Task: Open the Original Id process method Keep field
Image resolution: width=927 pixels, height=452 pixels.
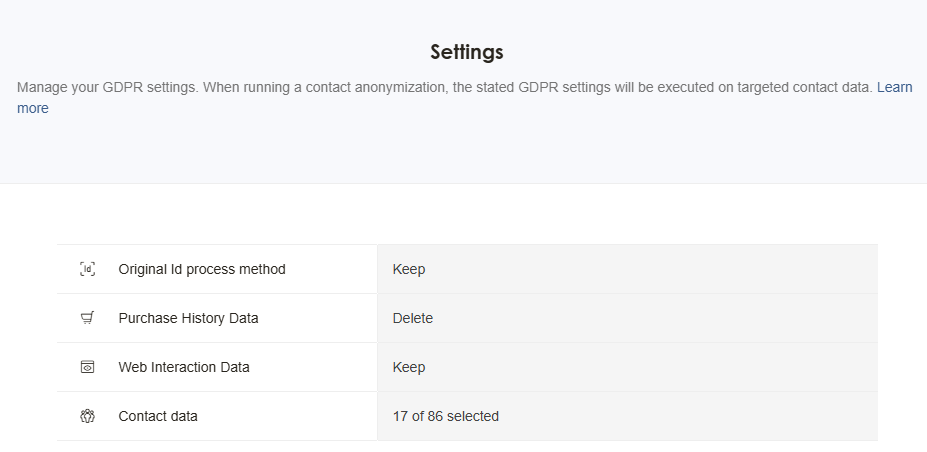Action: coord(627,269)
